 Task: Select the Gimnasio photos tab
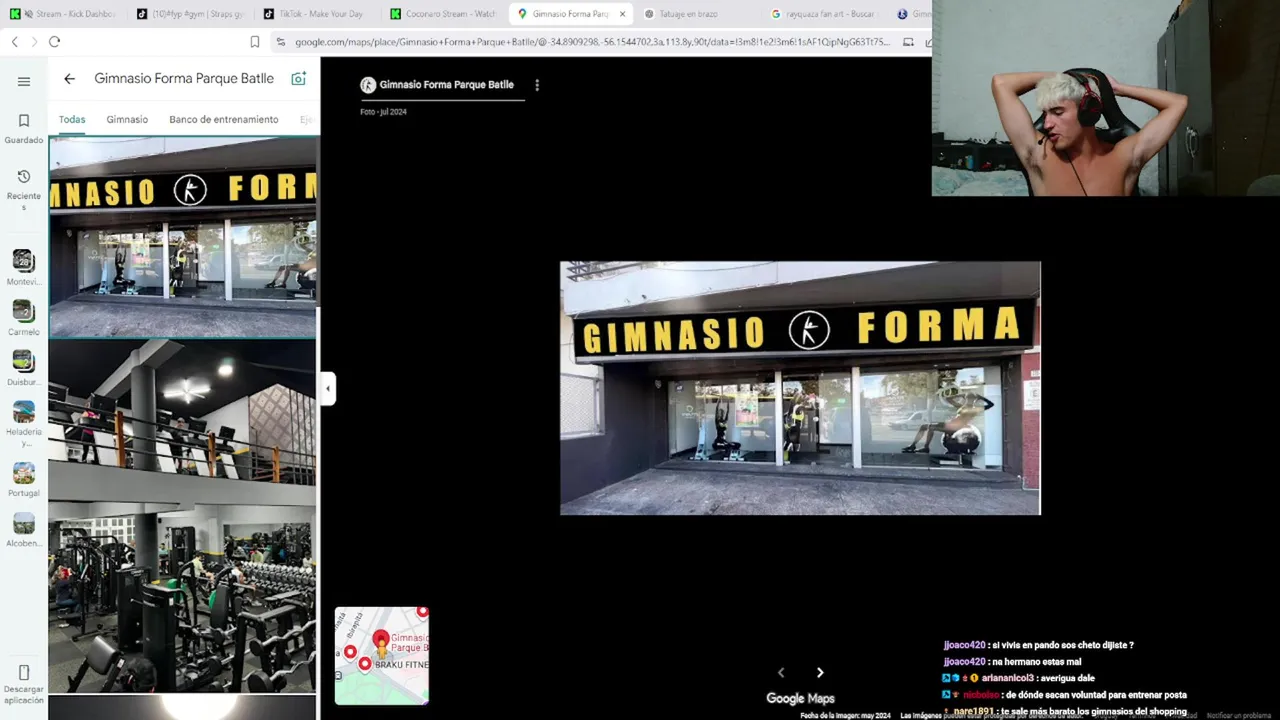click(x=127, y=119)
